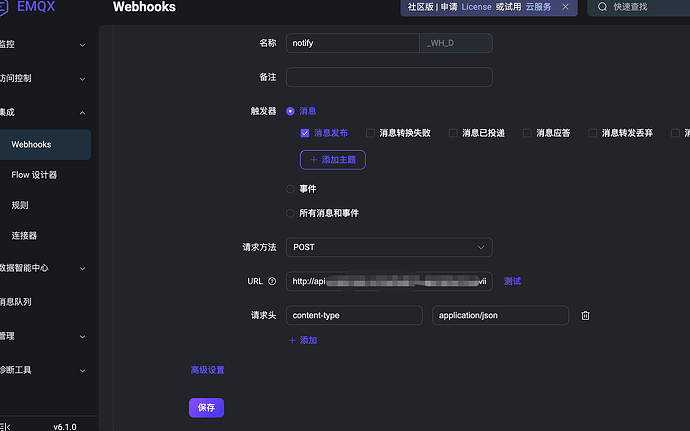690x431 pixels.
Task: Select the 事件 trigger radio button
Action: 291,188
